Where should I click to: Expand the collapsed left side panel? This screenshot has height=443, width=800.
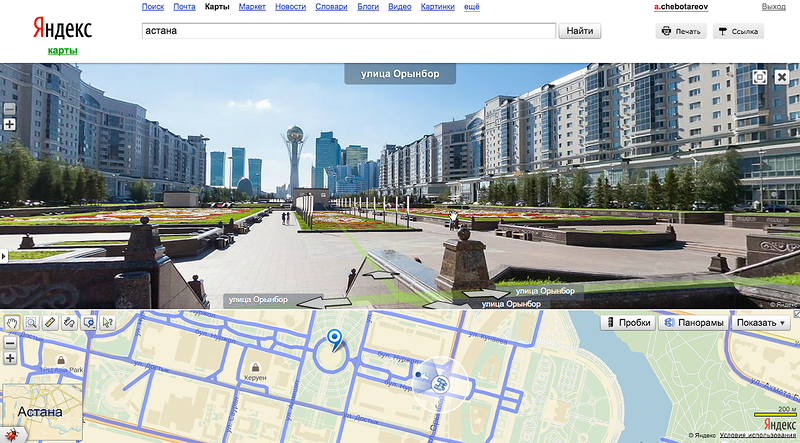tap(3, 257)
